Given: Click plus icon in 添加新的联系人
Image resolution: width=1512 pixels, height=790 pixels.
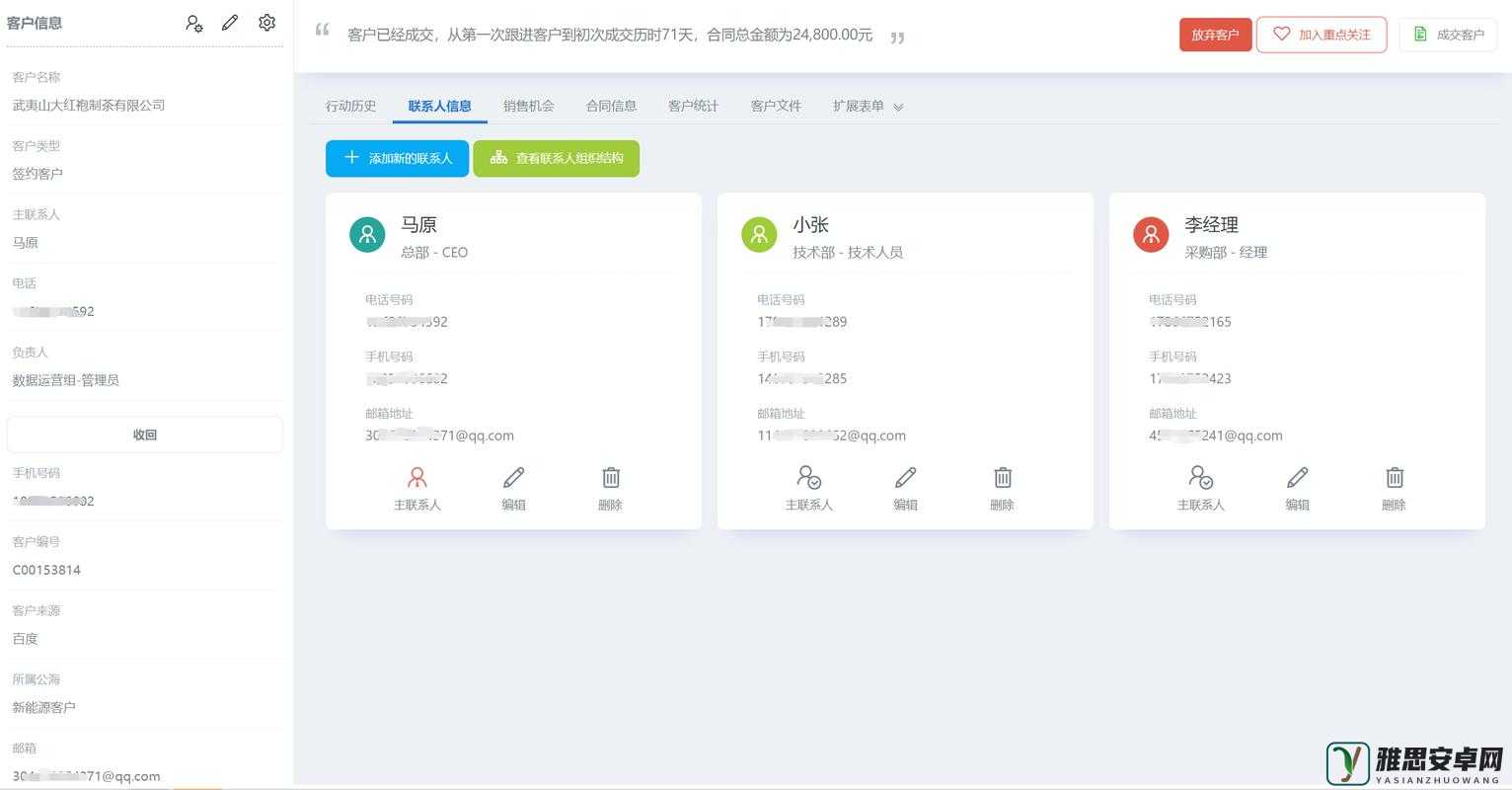Looking at the screenshot, I should tap(351, 157).
